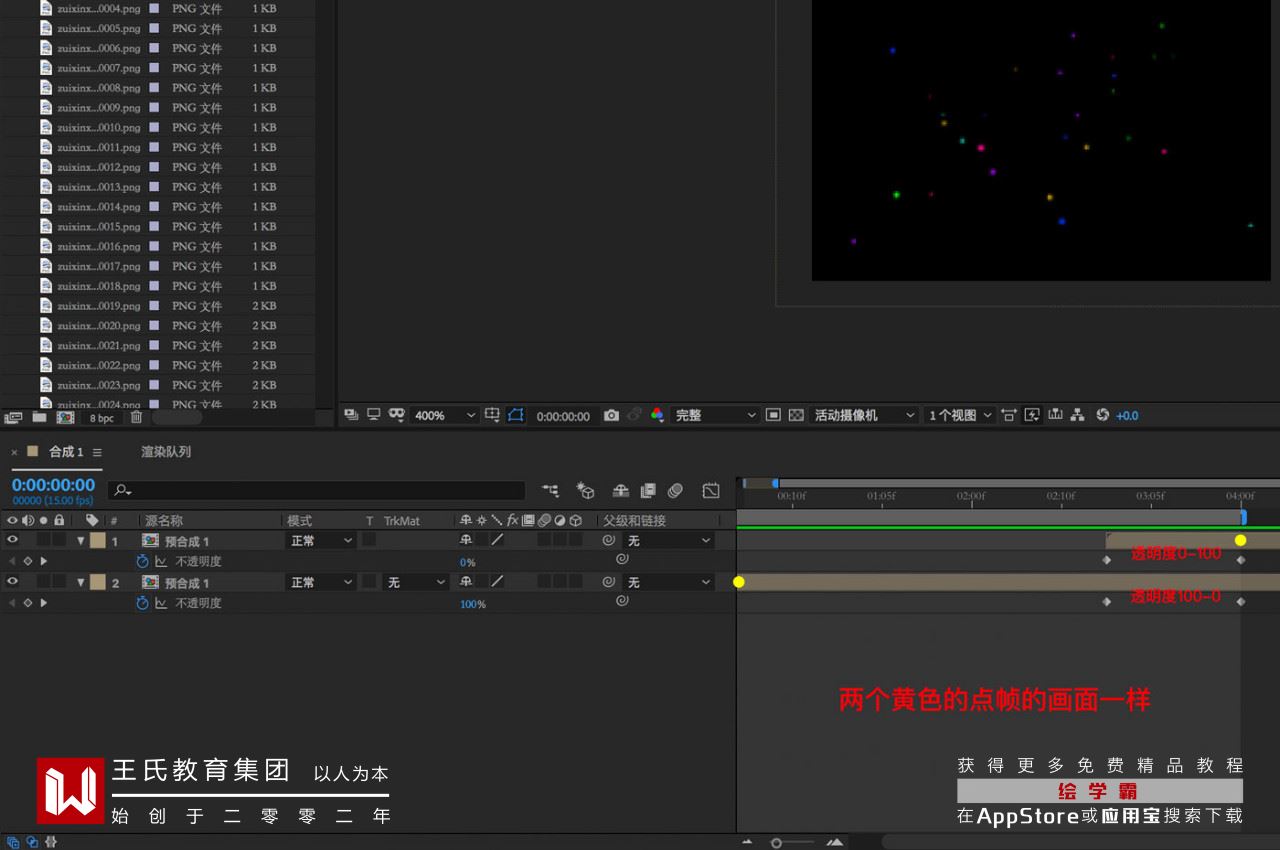
Task: Toggle the draft 3D switch
Action: (x=586, y=490)
